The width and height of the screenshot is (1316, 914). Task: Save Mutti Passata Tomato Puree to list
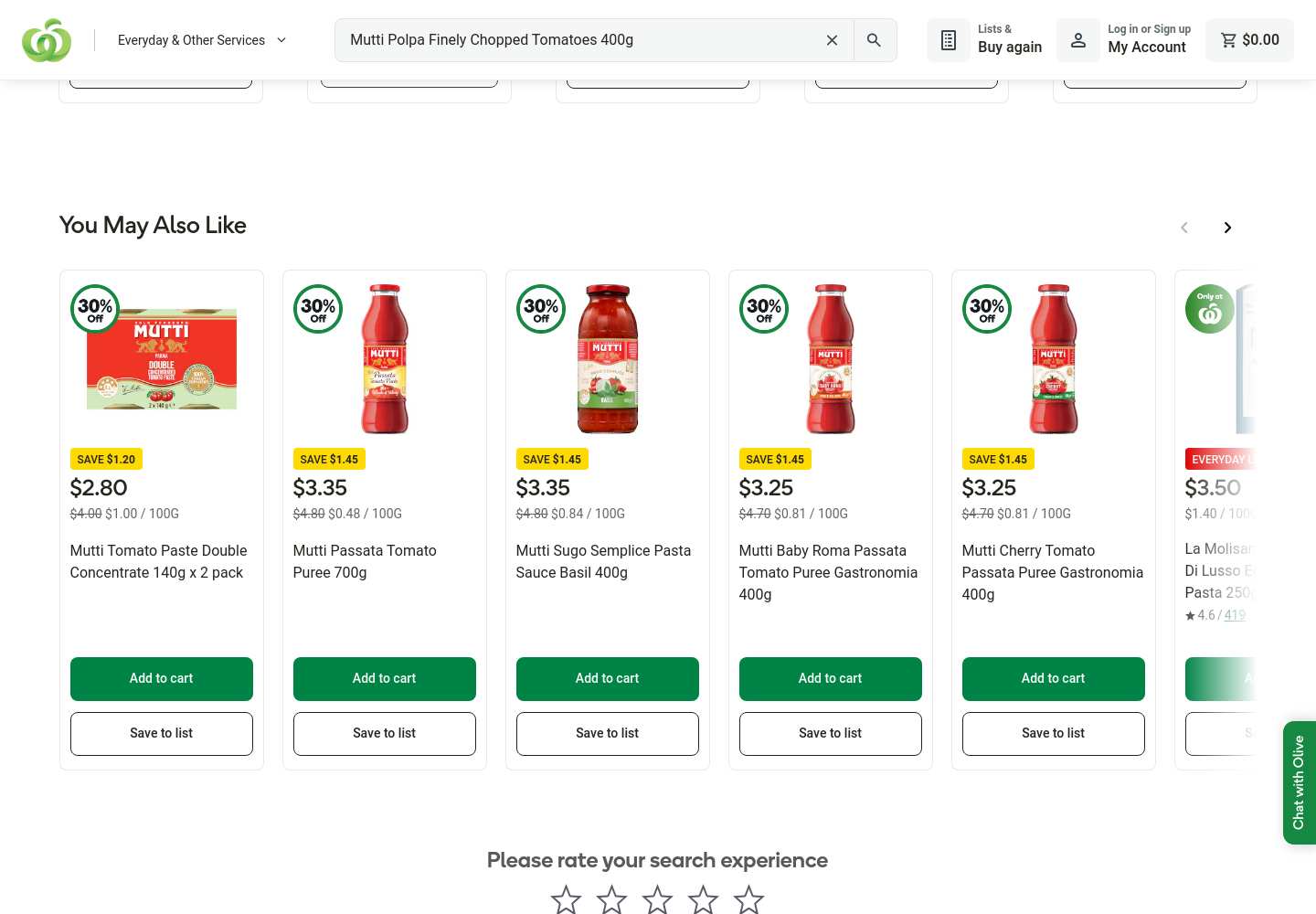(x=385, y=734)
